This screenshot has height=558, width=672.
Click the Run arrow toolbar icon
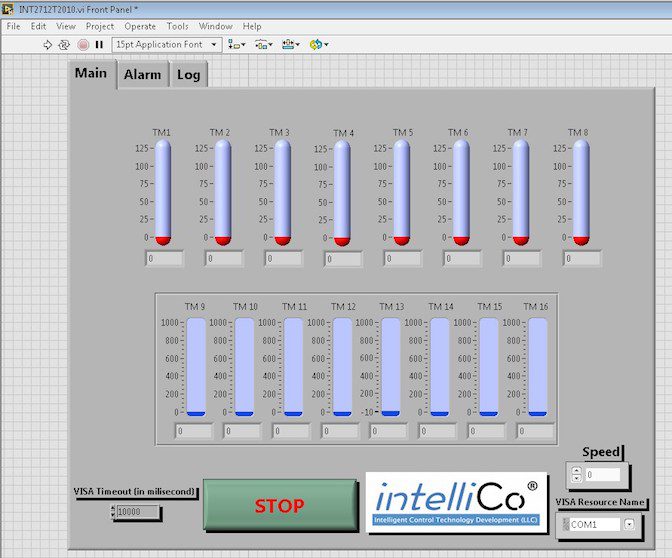pyautogui.click(x=47, y=45)
